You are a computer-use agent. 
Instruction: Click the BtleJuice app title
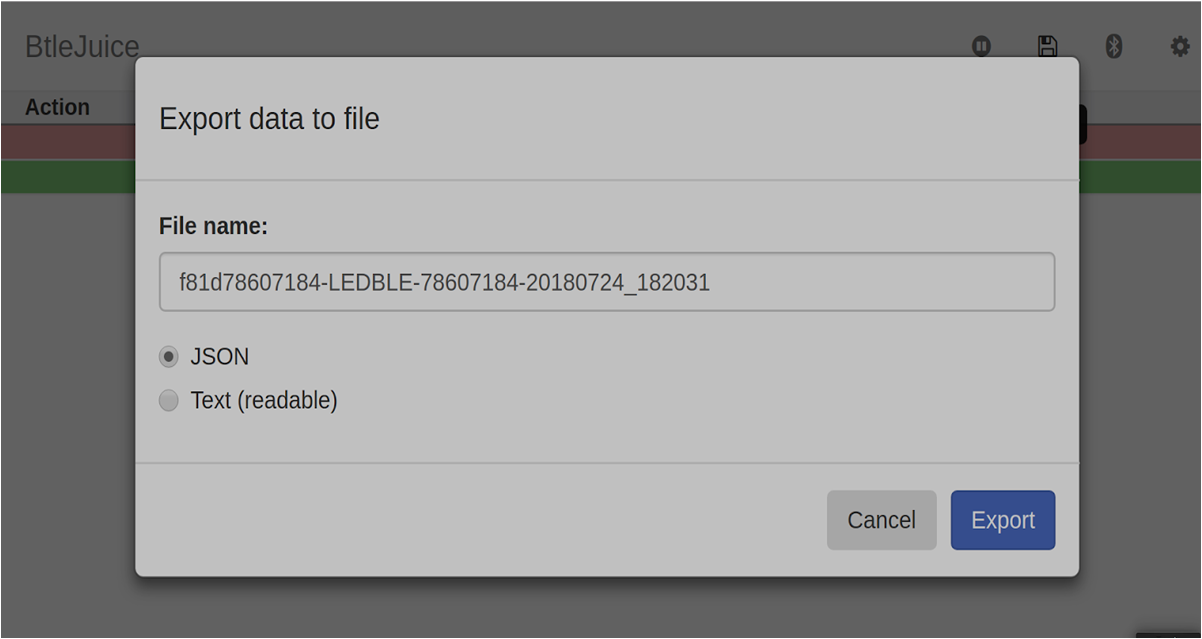point(82,46)
